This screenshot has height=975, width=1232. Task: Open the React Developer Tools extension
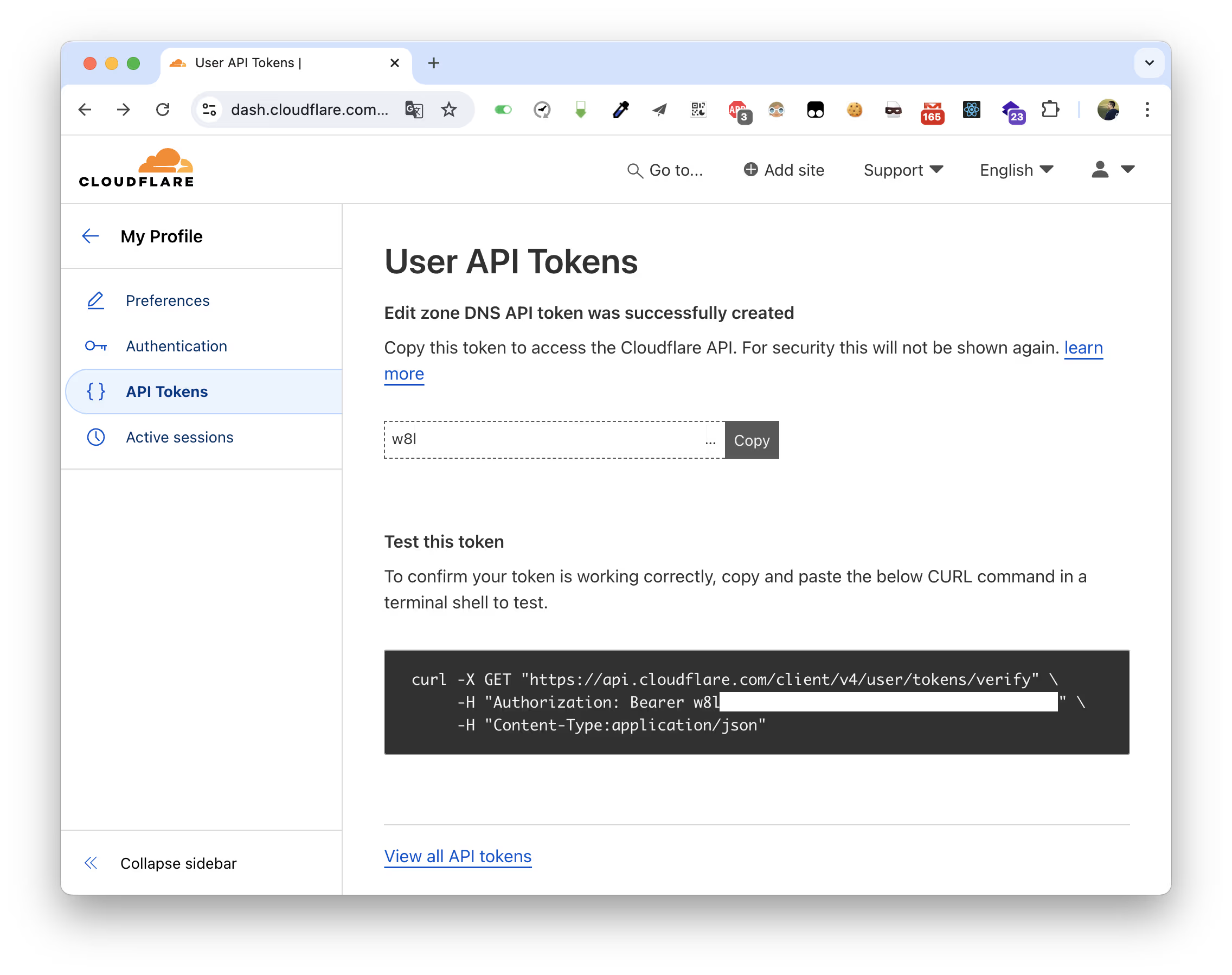tap(972, 109)
